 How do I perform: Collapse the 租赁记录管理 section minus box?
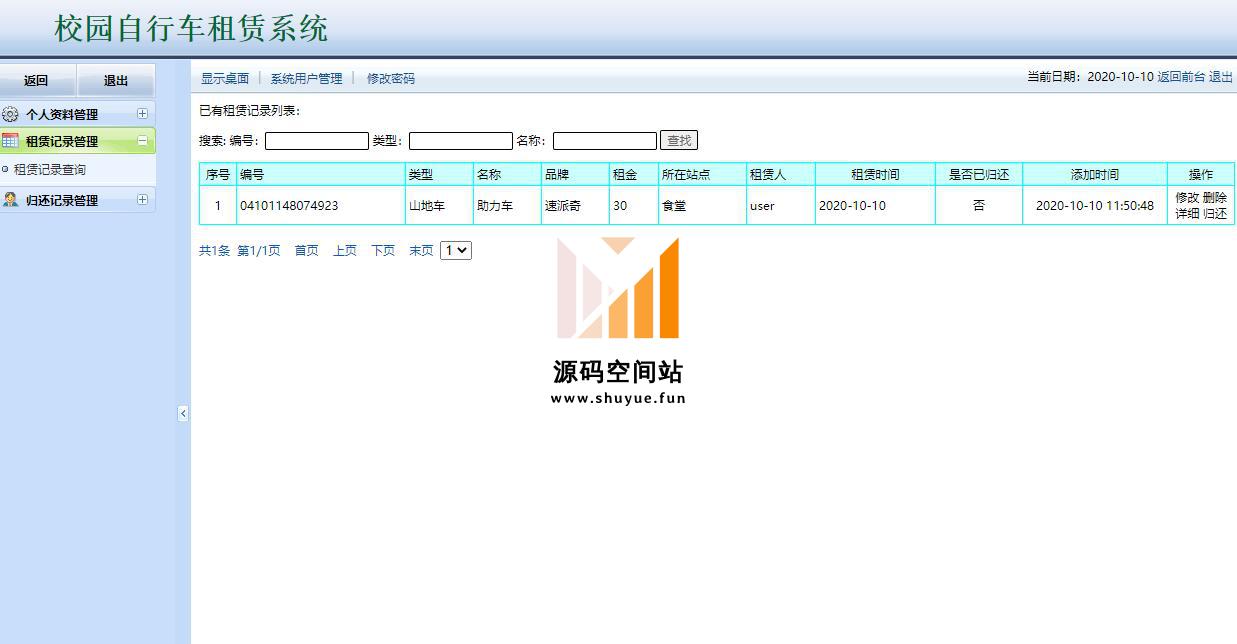(x=142, y=141)
